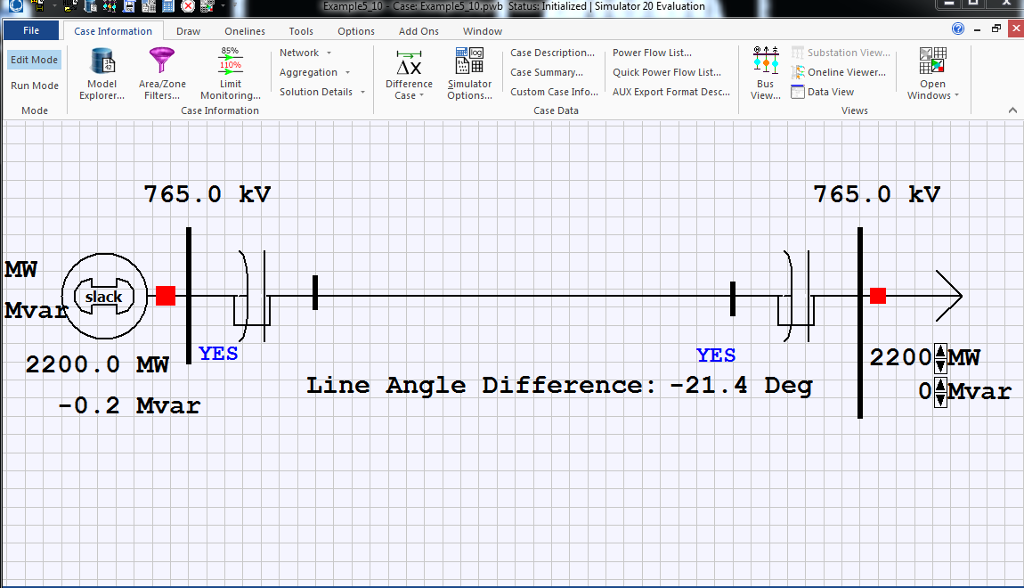Open the Bus View
Screen dimensions: 1024x588
tap(765, 74)
